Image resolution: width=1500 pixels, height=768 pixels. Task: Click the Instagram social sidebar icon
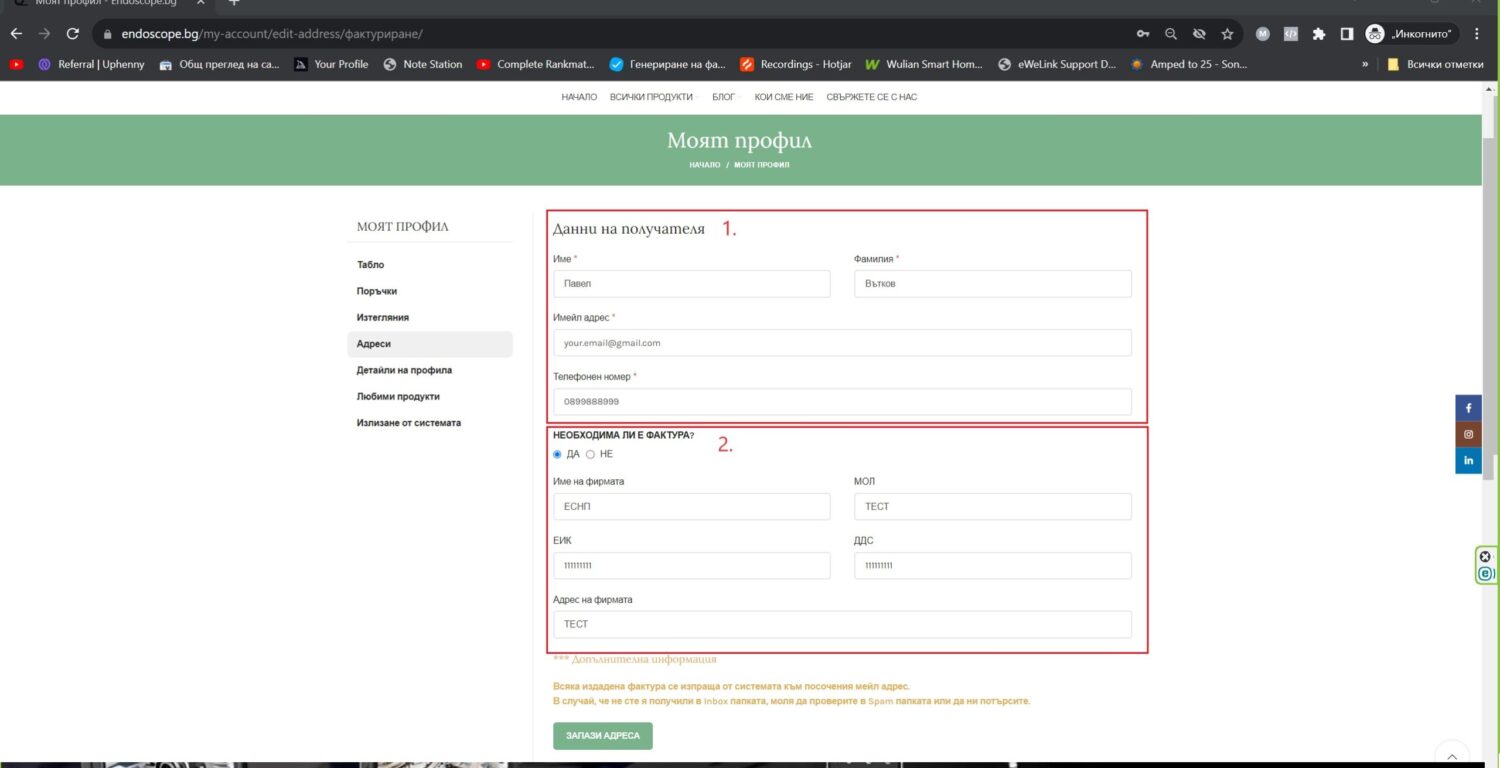pyautogui.click(x=1468, y=434)
